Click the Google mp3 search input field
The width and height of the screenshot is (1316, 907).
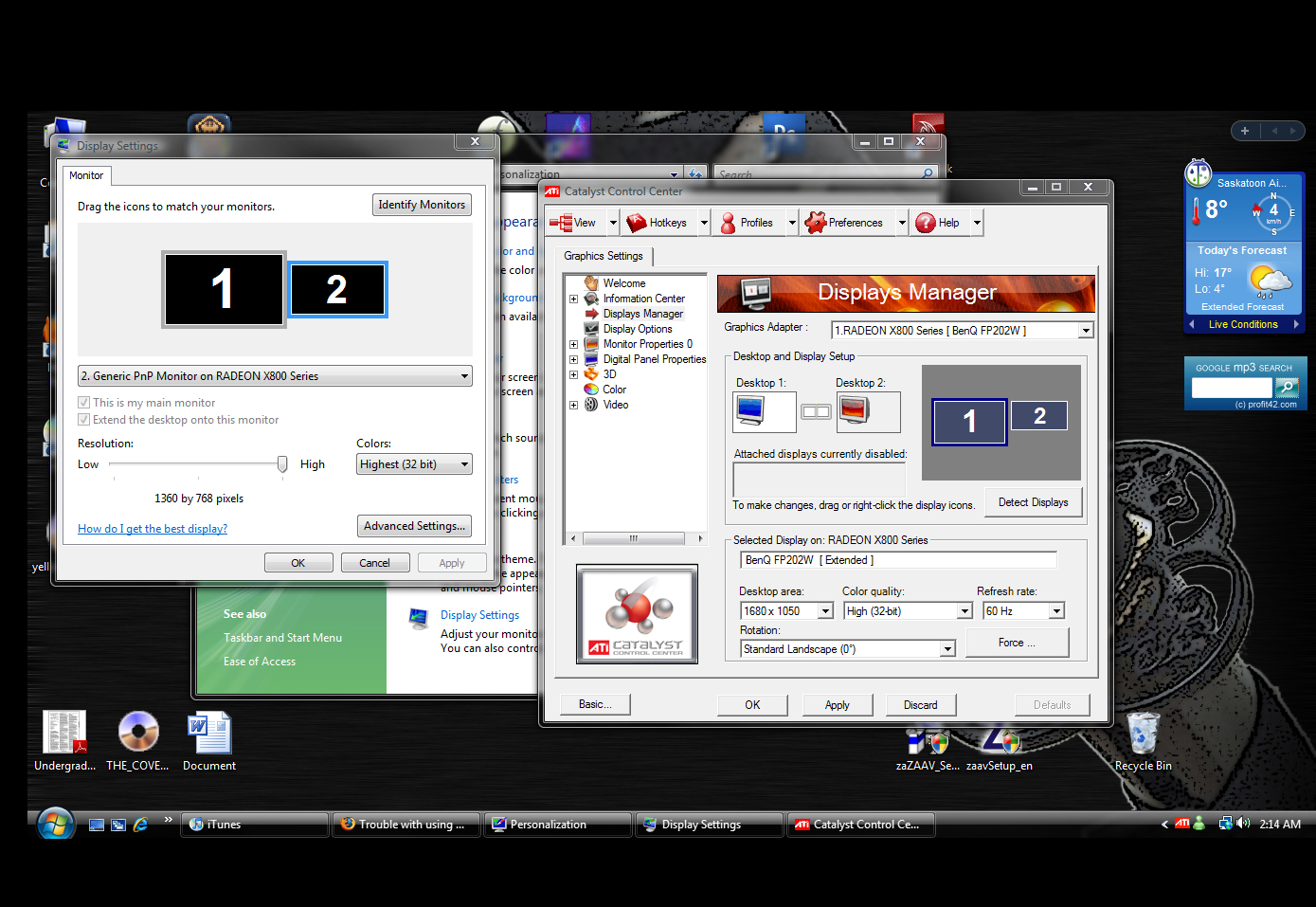1231,388
